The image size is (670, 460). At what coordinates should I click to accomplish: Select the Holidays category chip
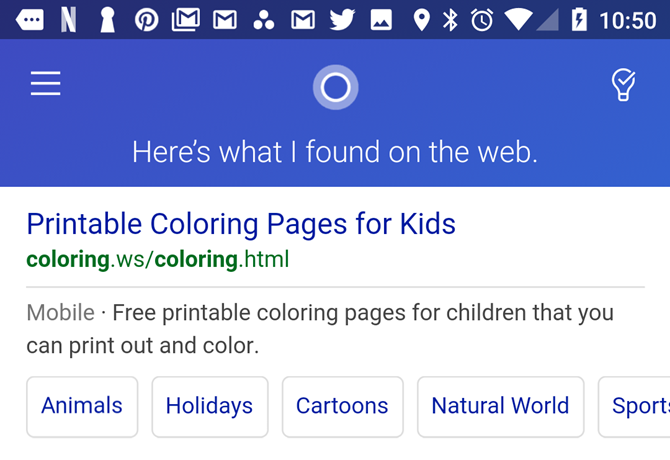tap(210, 406)
